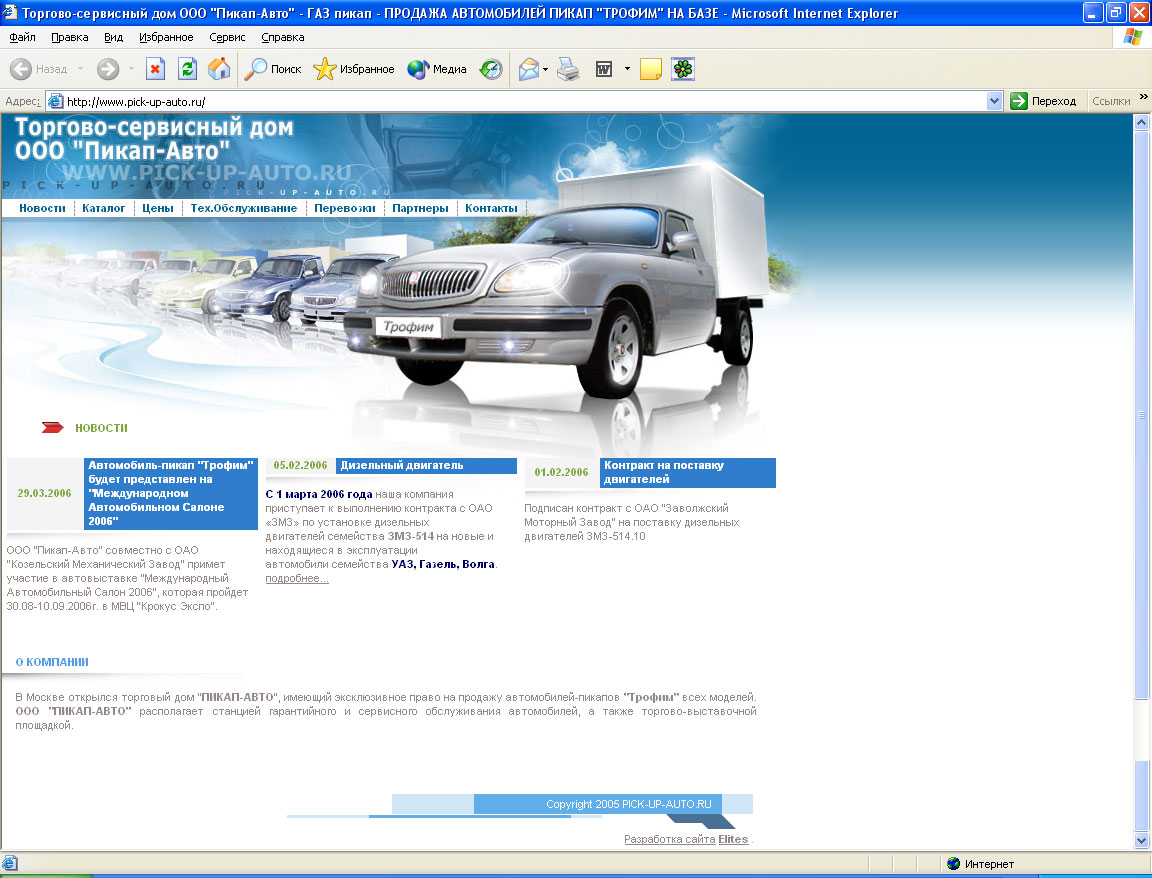Image resolution: width=1152 pixels, height=878 pixels.
Task: Open the dropdown next to the Word edit icon
Action: [627, 69]
